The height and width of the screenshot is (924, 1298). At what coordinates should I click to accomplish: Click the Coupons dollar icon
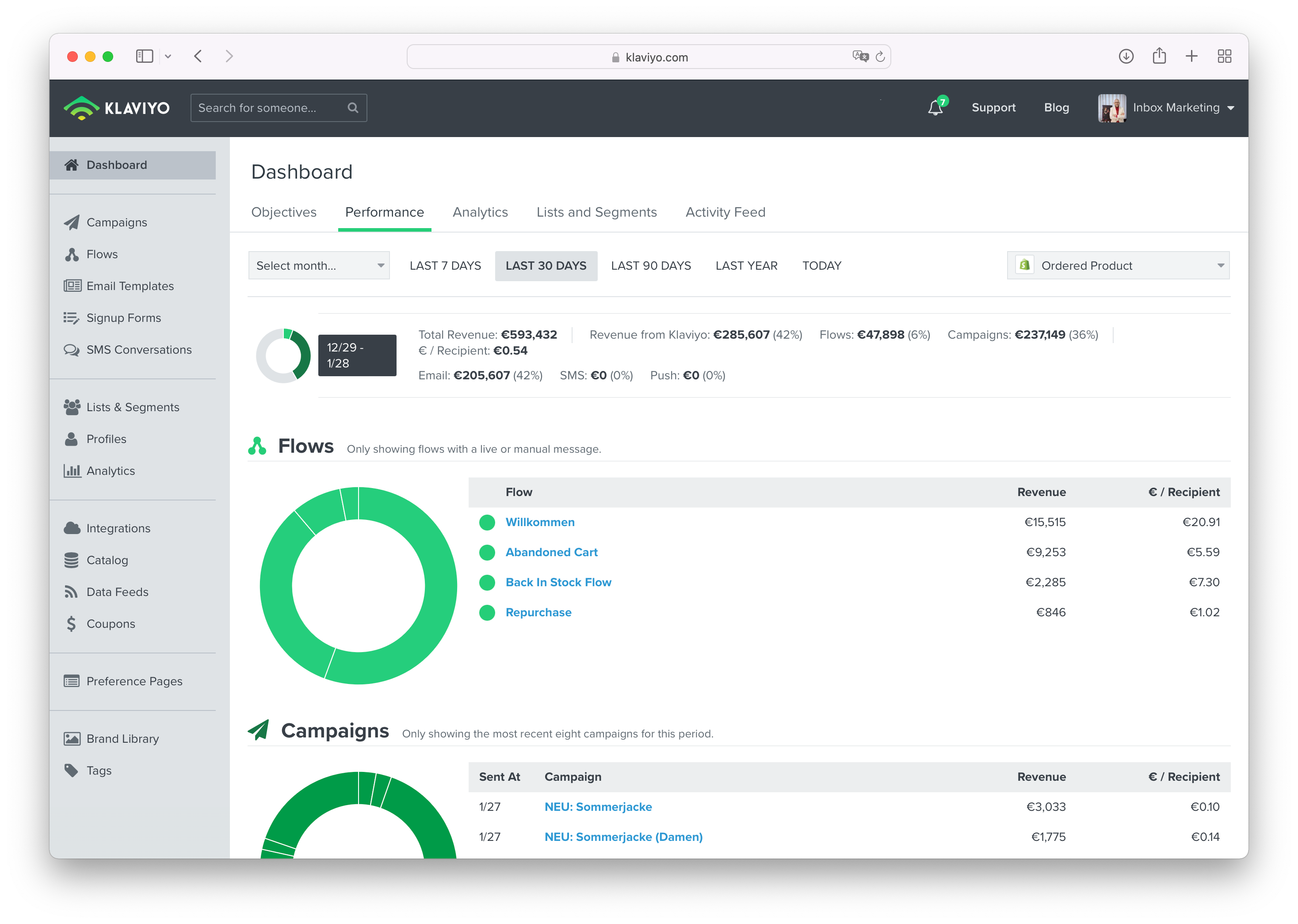(71, 624)
